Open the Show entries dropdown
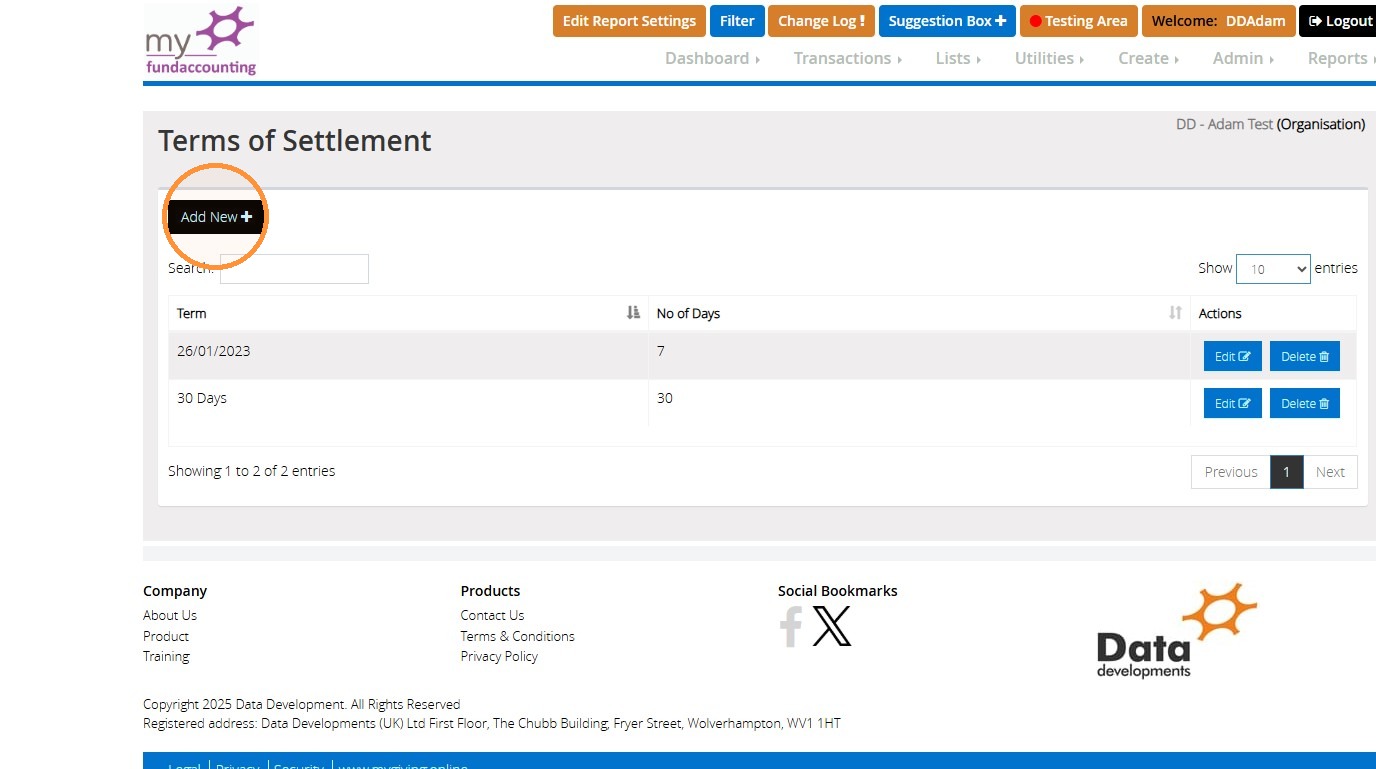This screenshot has width=1376, height=769. tap(1273, 269)
